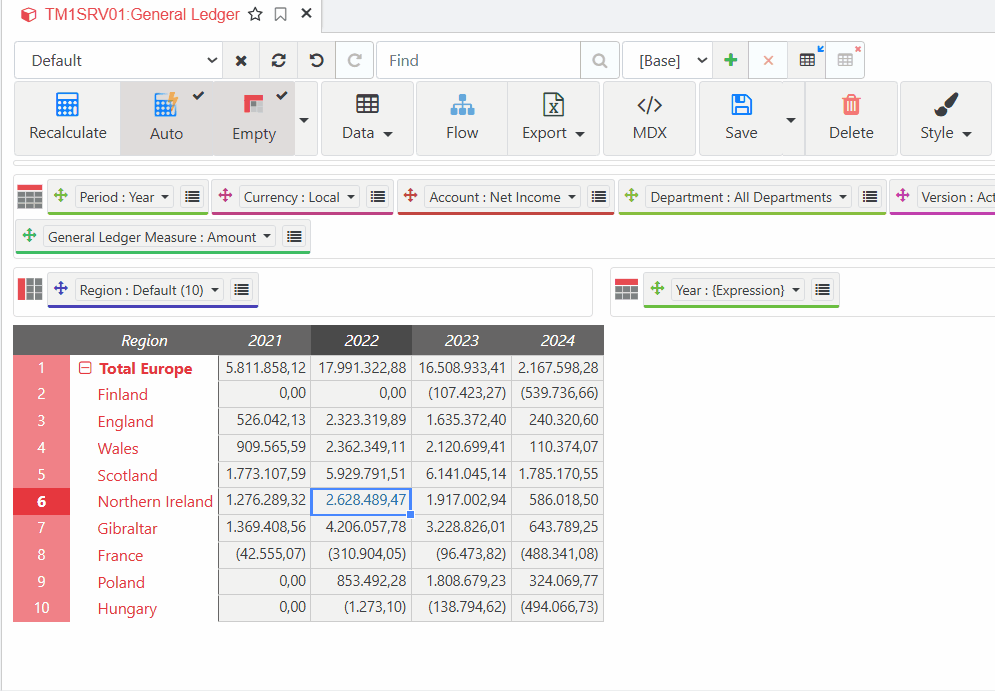This screenshot has height=691, width=995.
Task: Delete the current view
Action: pyautogui.click(x=850, y=117)
